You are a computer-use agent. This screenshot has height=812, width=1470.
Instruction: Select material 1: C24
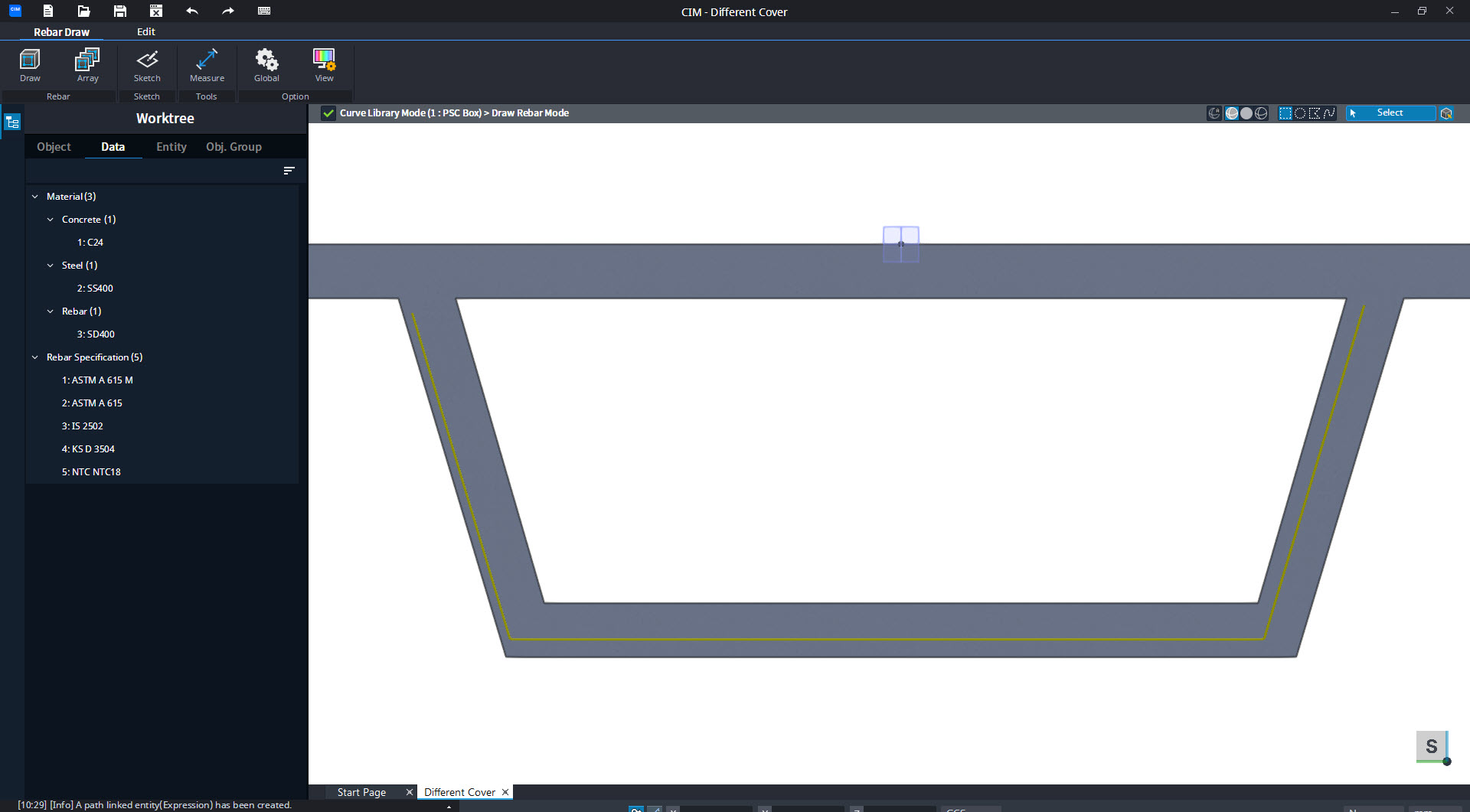tap(90, 243)
